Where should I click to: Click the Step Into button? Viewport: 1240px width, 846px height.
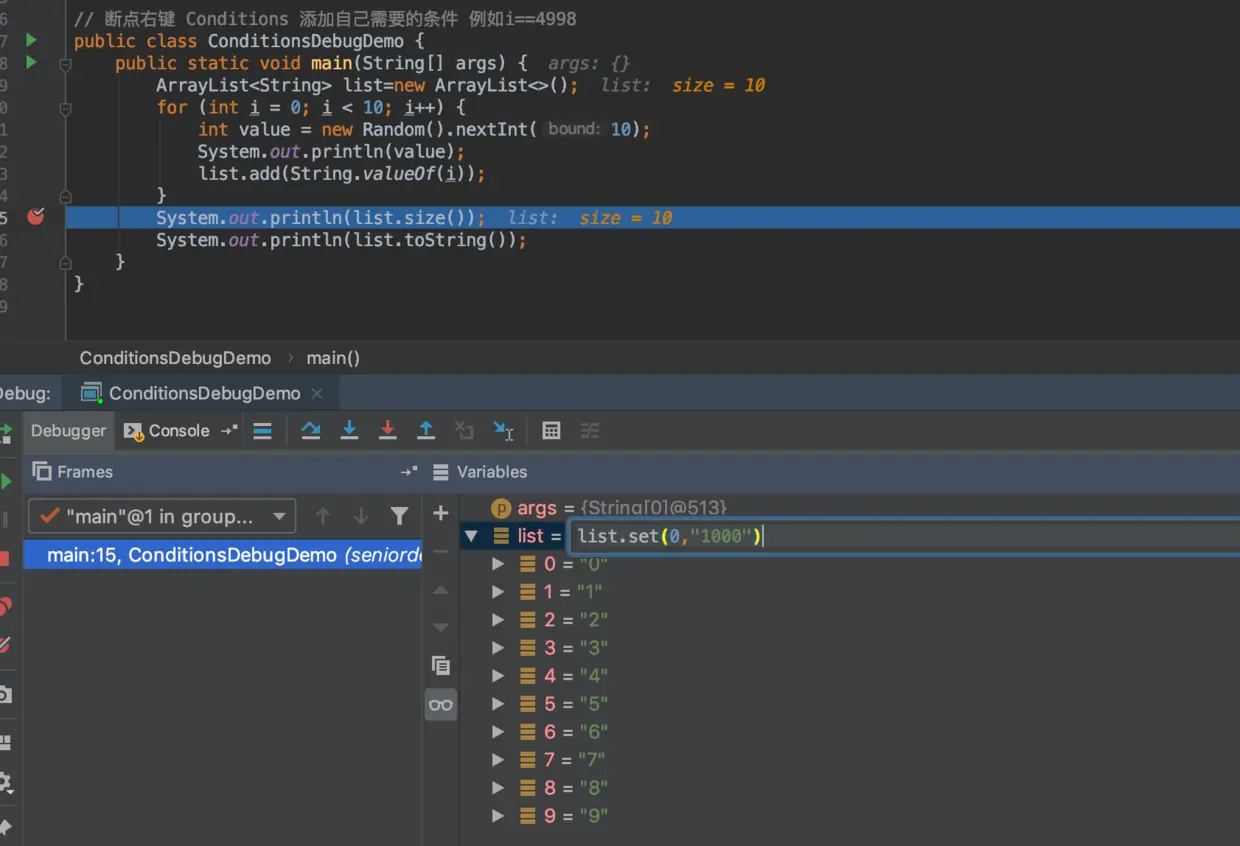(349, 431)
